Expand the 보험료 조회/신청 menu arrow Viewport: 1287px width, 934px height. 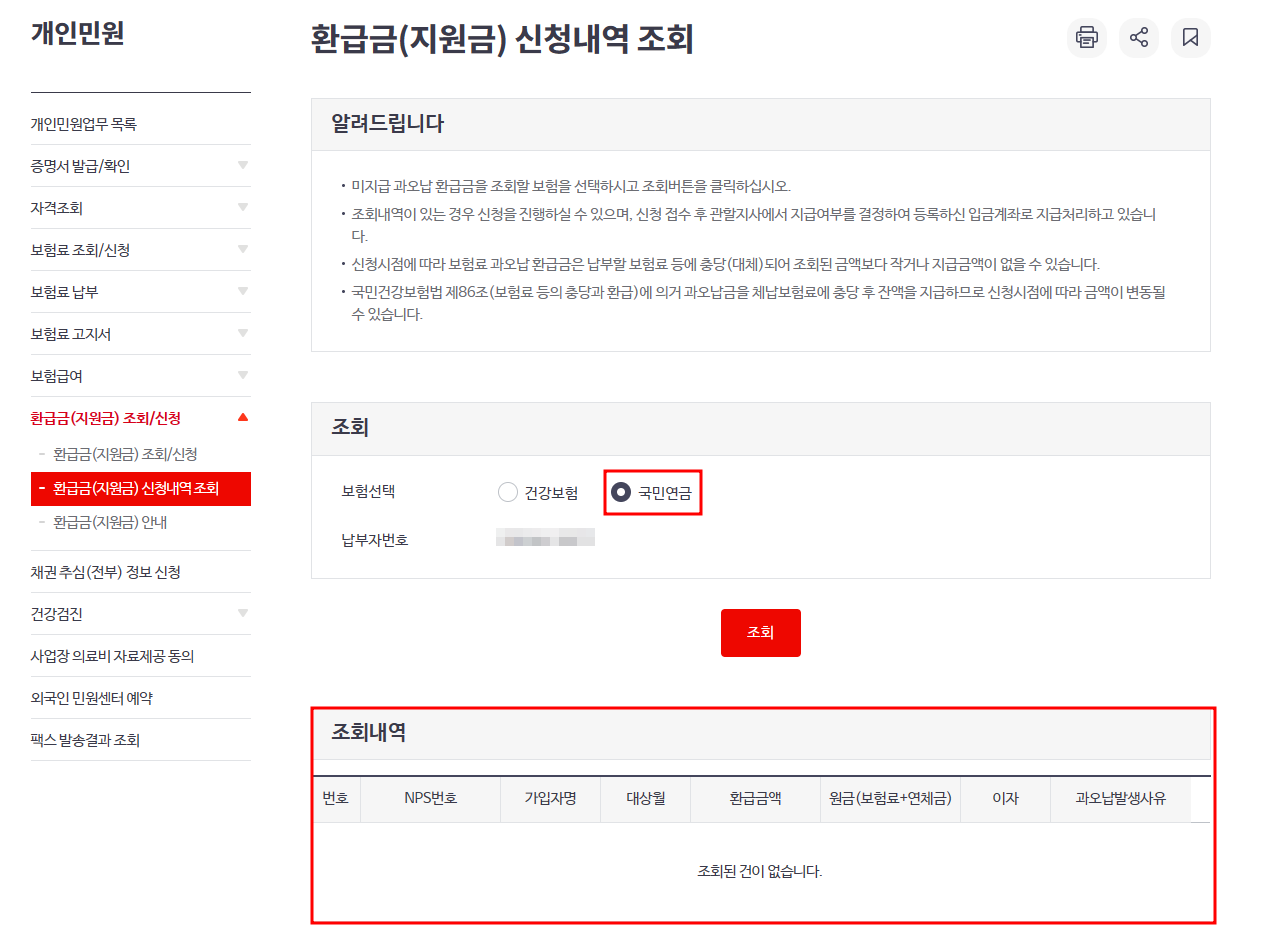point(242,250)
